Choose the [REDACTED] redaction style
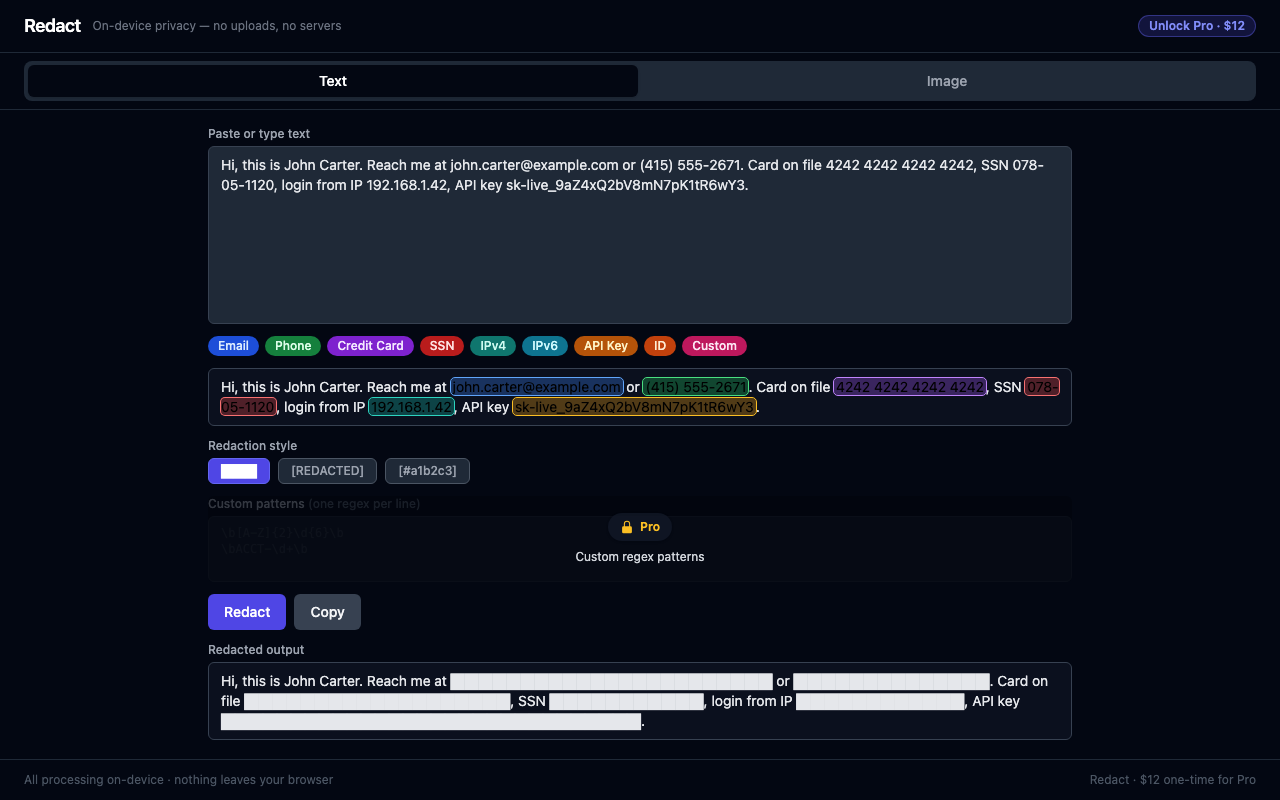This screenshot has height=800, width=1280. coord(327,471)
